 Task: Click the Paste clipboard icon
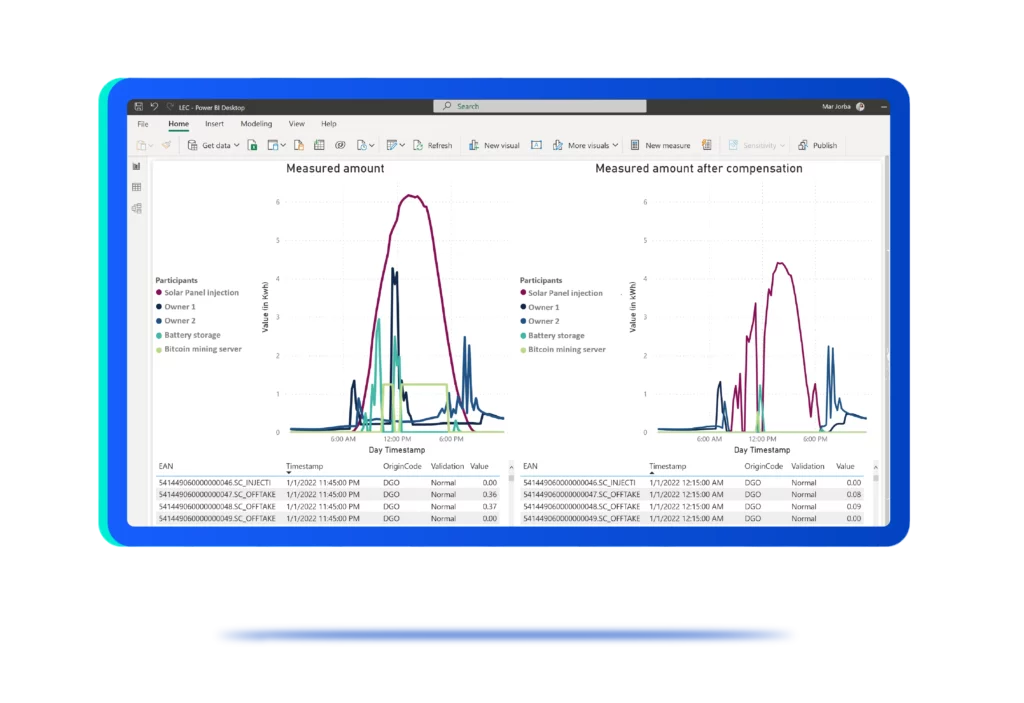[x=141, y=145]
